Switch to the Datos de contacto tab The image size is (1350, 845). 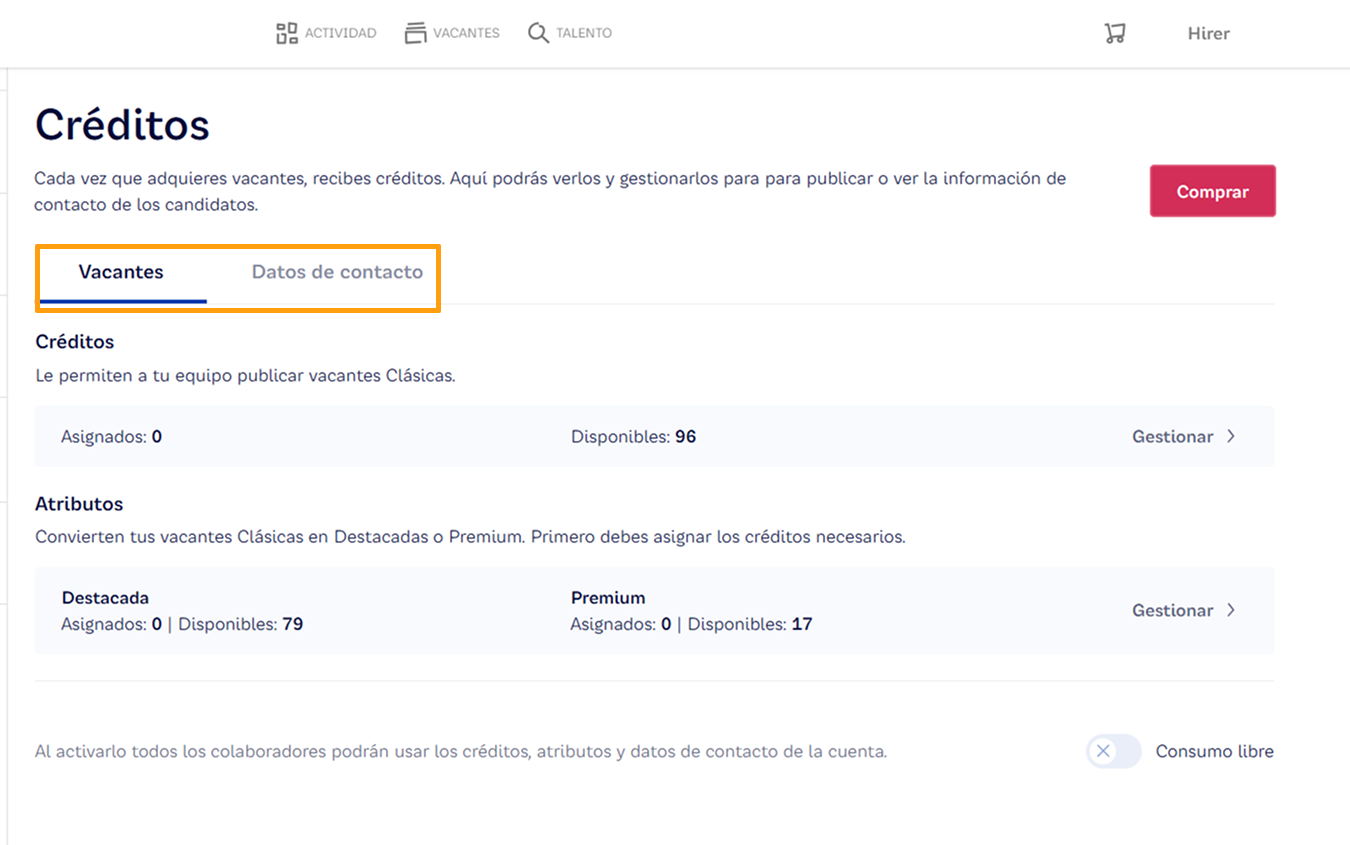(337, 271)
